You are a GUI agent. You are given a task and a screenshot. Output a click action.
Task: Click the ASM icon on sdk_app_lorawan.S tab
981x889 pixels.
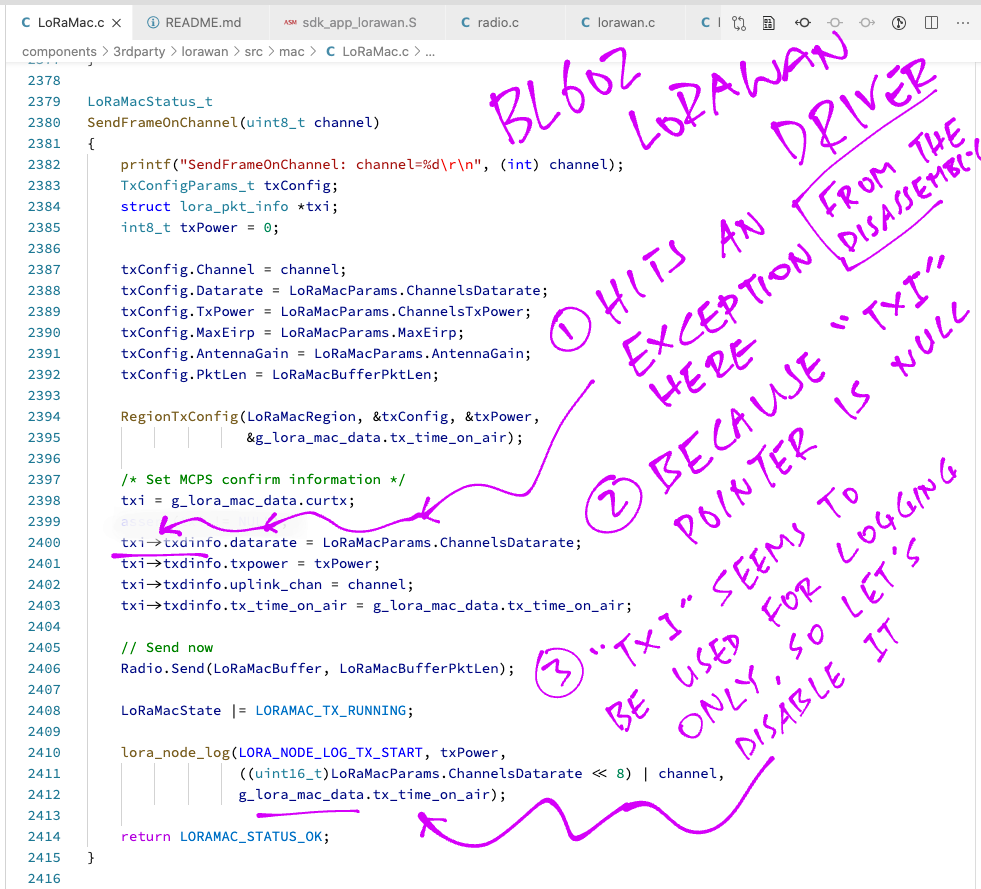click(x=290, y=22)
